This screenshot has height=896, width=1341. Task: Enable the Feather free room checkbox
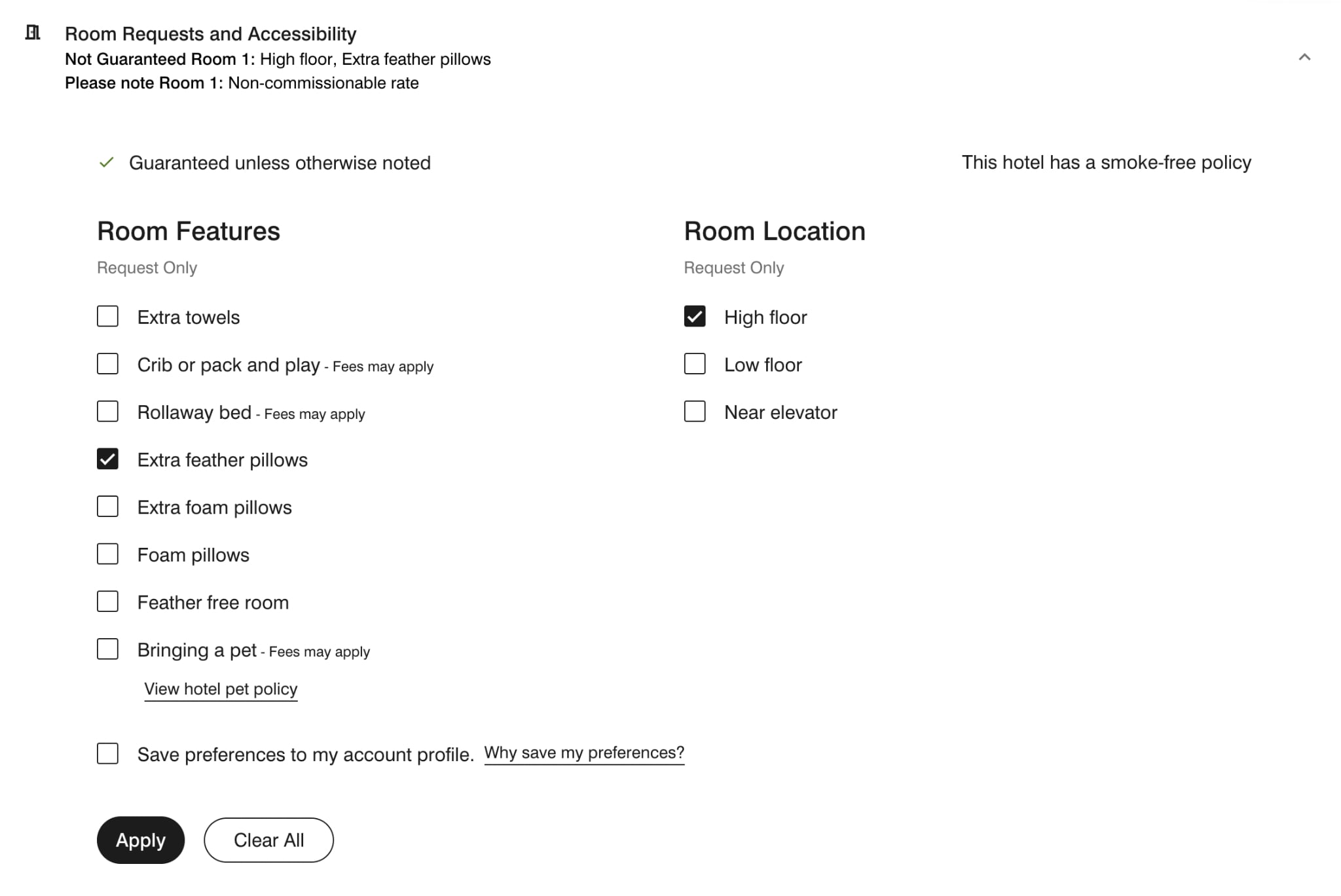tap(107, 601)
